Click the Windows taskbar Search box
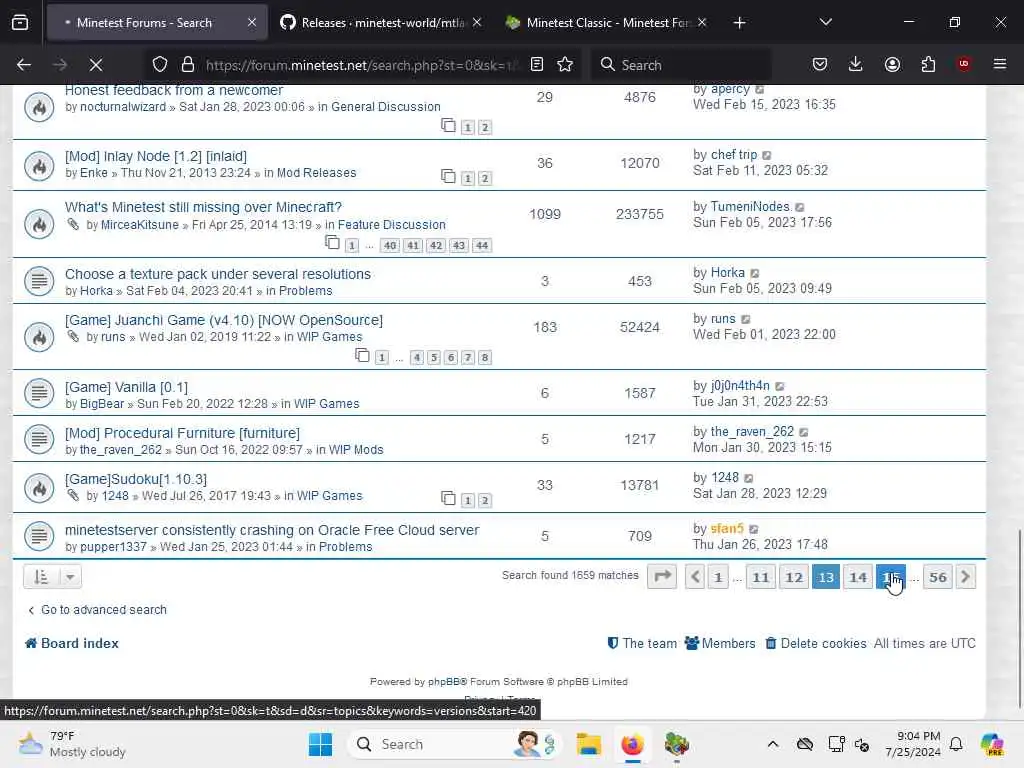Viewport: 1024px width, 768px height. 455,744
